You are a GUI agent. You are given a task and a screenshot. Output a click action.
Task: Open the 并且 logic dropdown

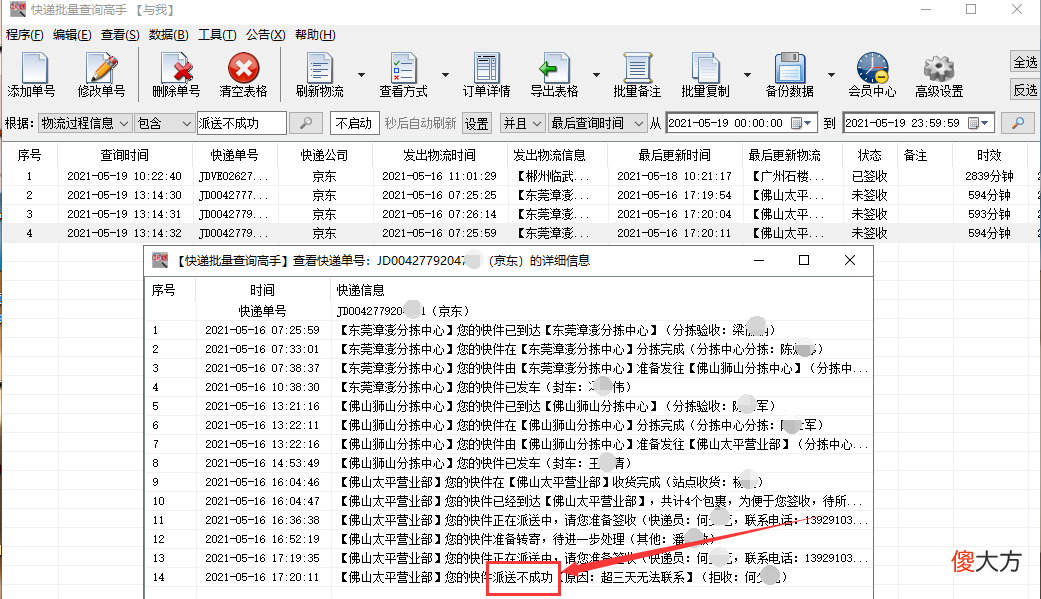pos(522,123)
